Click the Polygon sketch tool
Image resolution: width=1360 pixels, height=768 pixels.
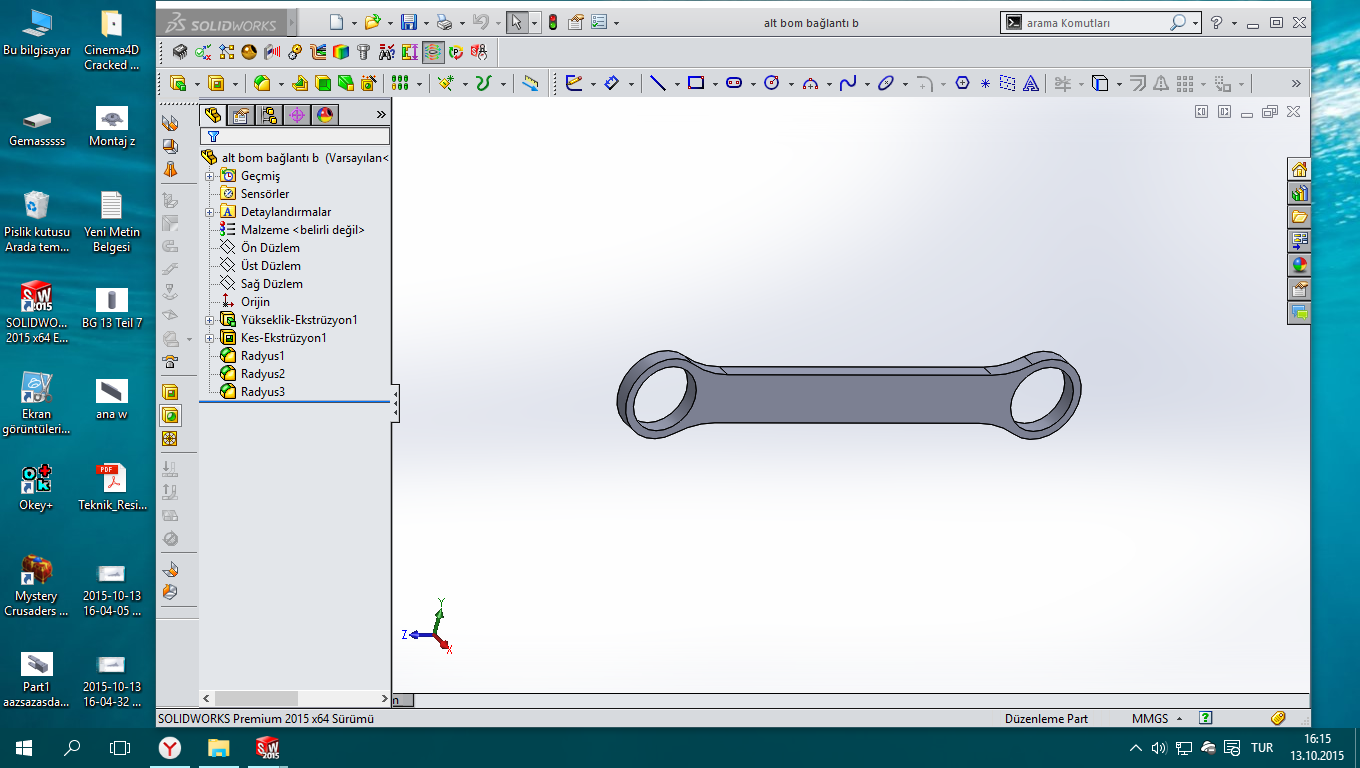[x=962, y=84]
